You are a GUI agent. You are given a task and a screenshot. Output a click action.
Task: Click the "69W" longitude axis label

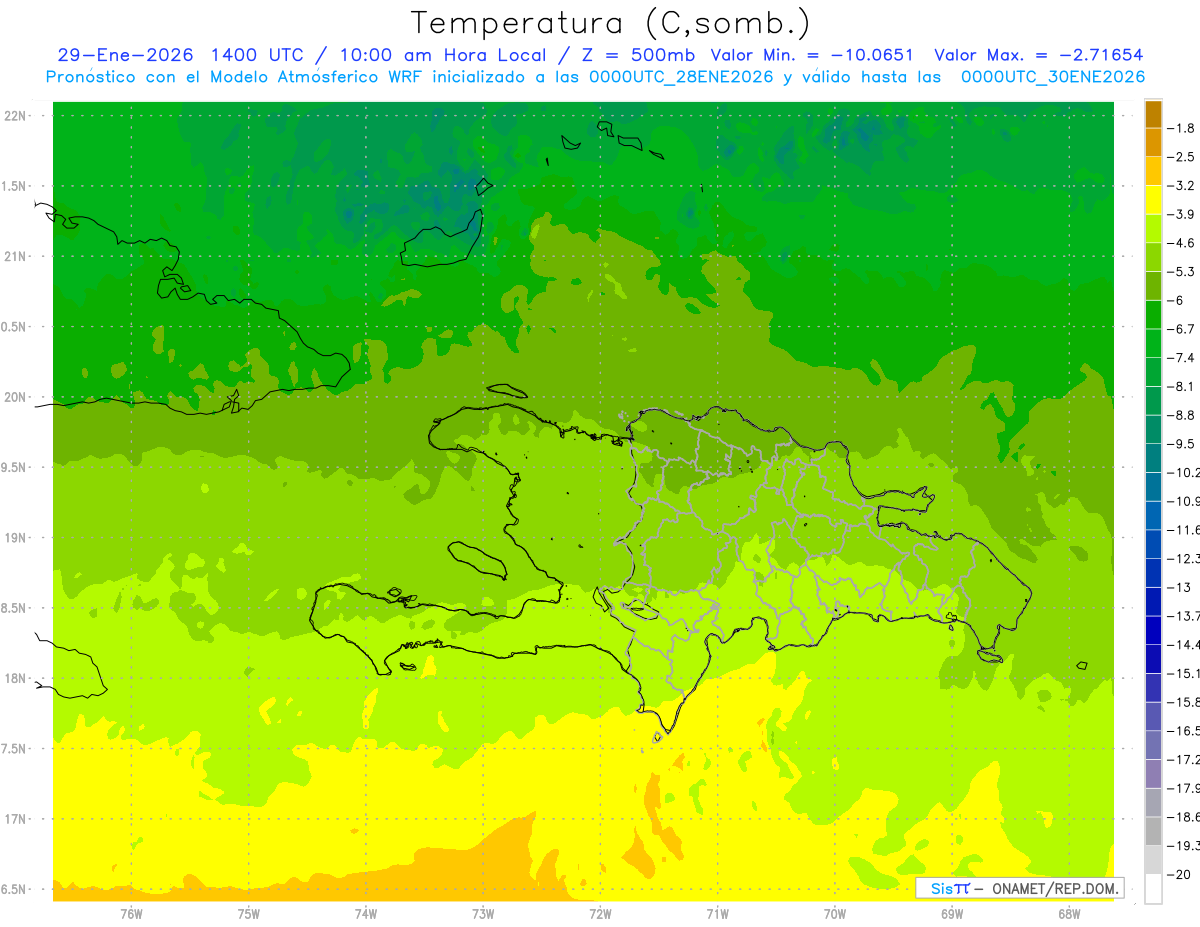point(952,914)
